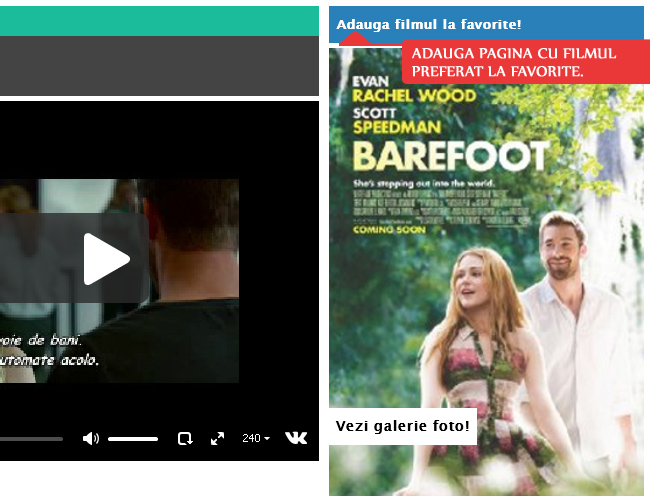
Task: Open 'Vezi galerie foto!' button
Action: (x=403, y=426)
